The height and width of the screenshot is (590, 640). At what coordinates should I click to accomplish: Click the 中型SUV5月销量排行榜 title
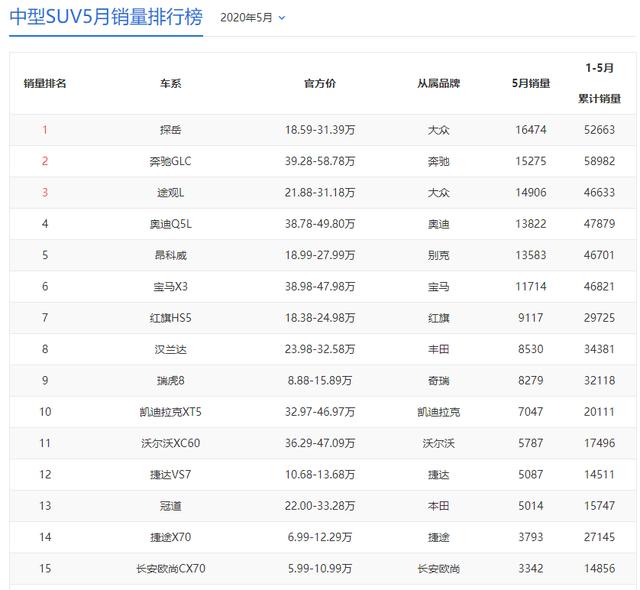[106, 18]
